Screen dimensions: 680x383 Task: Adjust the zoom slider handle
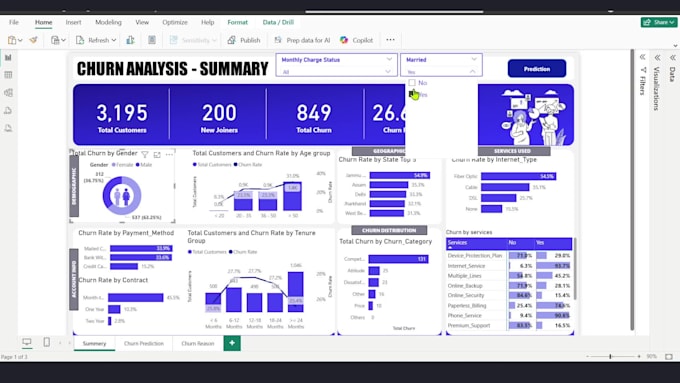(610, 356)
